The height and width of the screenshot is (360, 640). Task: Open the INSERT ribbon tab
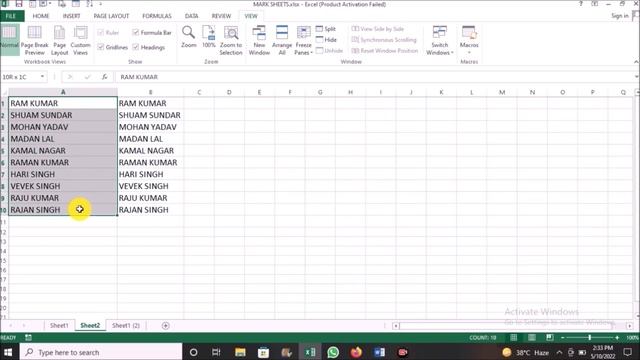[71, 16]
